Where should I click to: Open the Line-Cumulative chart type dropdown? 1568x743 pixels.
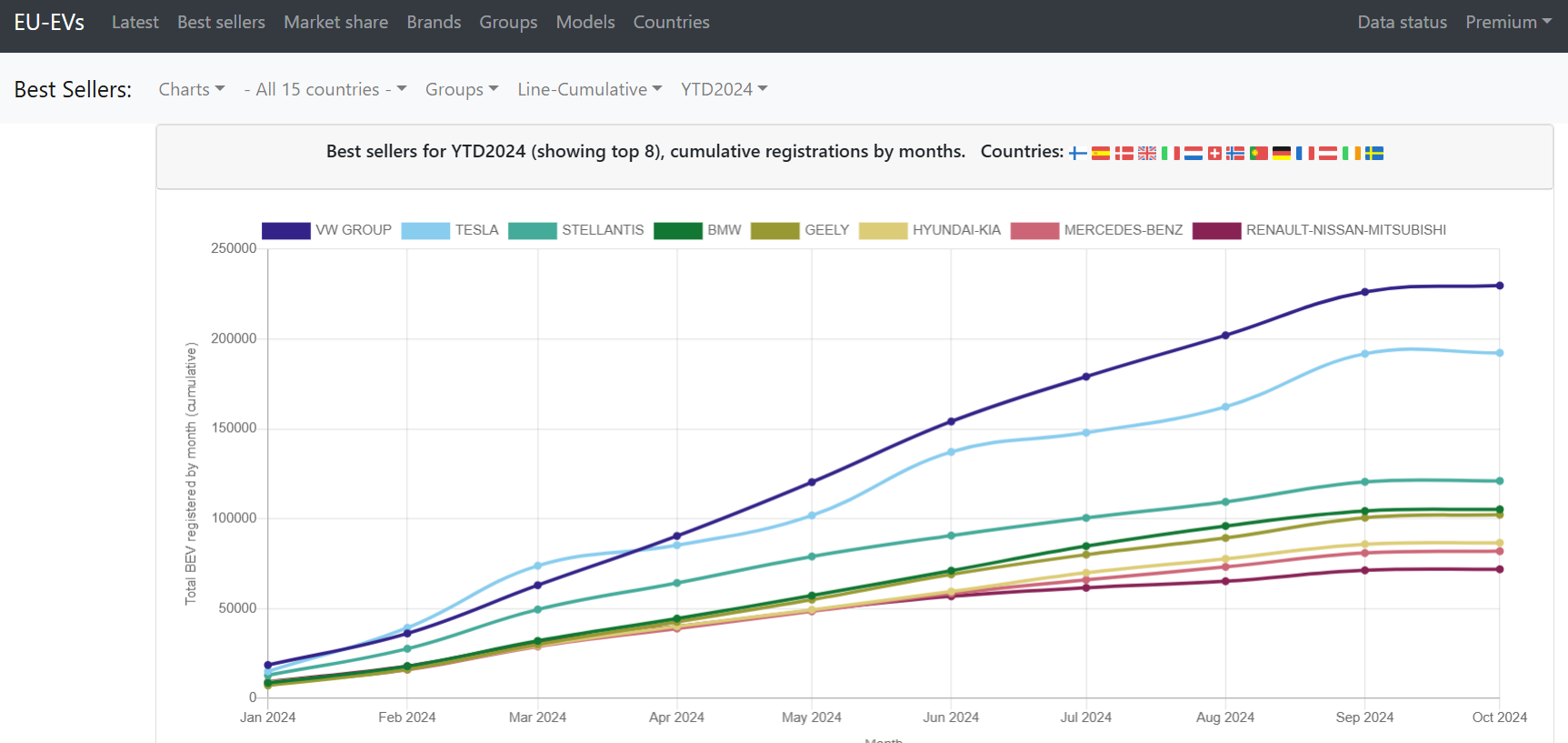[x=589, y=89]
